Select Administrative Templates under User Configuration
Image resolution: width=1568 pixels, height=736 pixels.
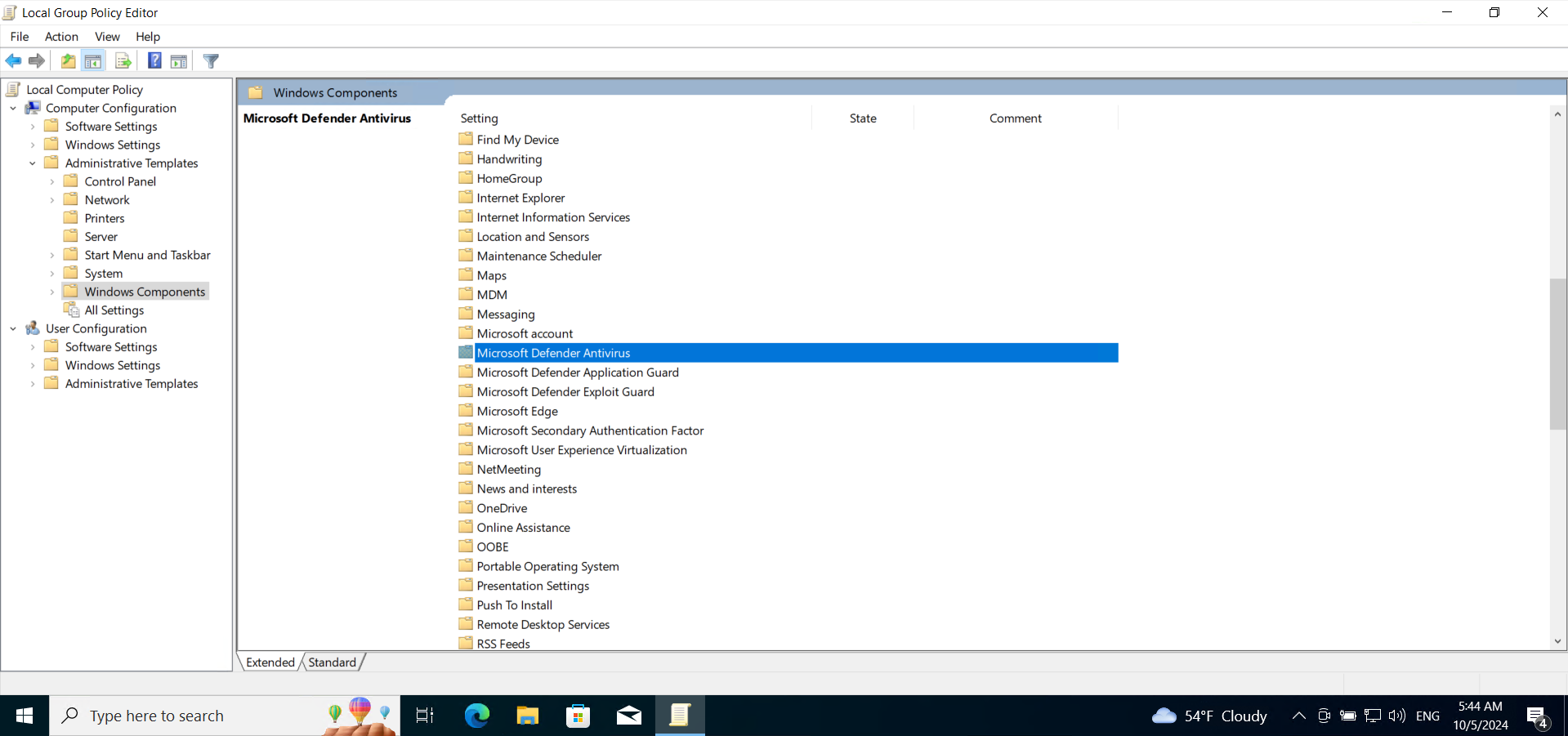pyautogui.click(x=132, y=384)
